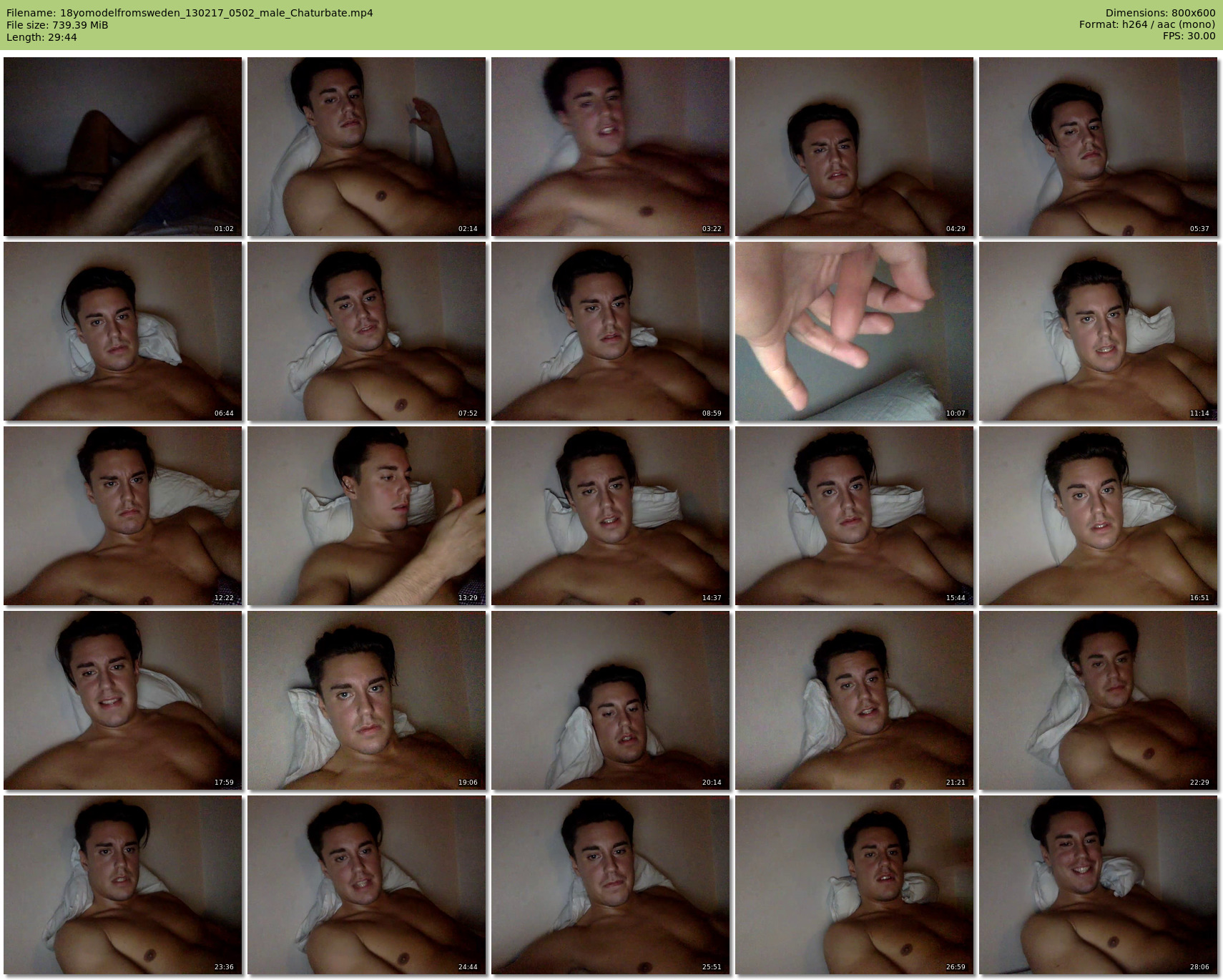Open the thumbnail stamped 01:02
The image size is (1223, 980).
coord(122,147)
